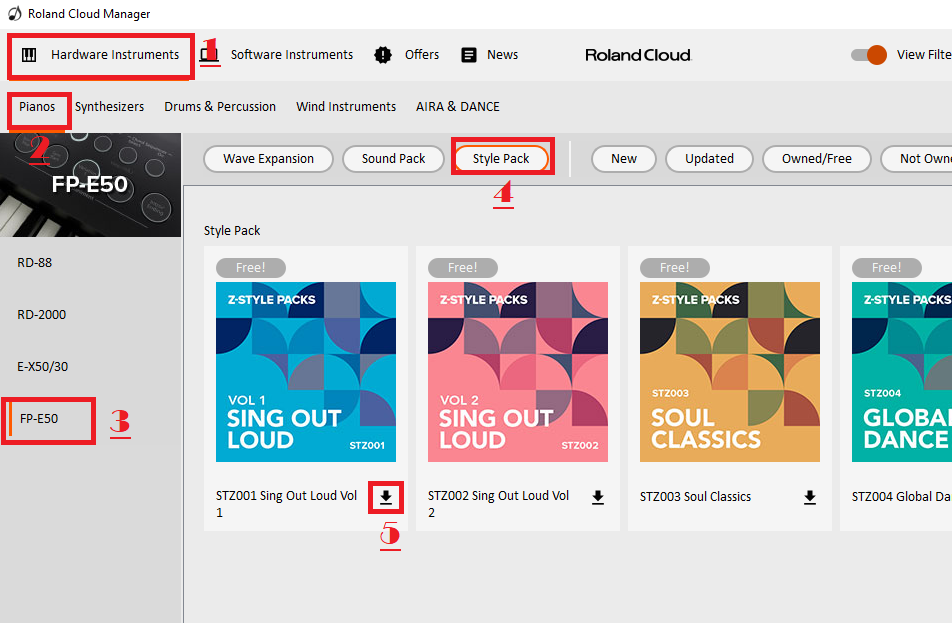Filter by Wave Expansion packs
Image resolution: width=952 pixels, height=623 pixels.
click(x=268, y=158)
